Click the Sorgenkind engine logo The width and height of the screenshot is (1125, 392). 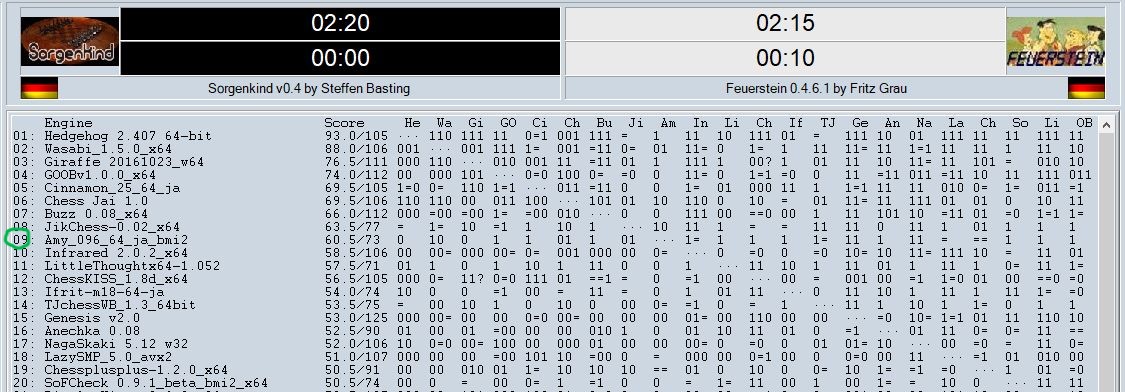70,42
